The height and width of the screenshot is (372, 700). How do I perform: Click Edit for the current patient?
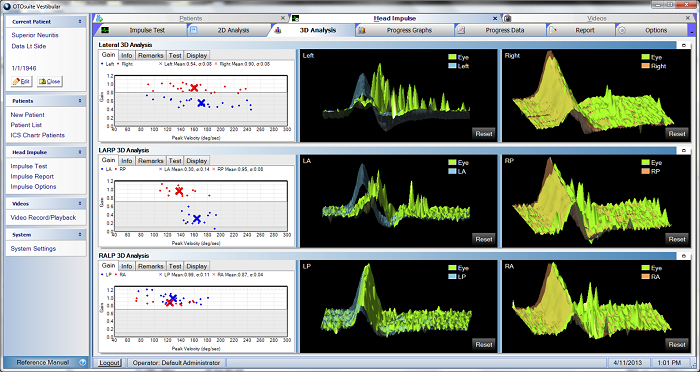(x=21, y=82)
